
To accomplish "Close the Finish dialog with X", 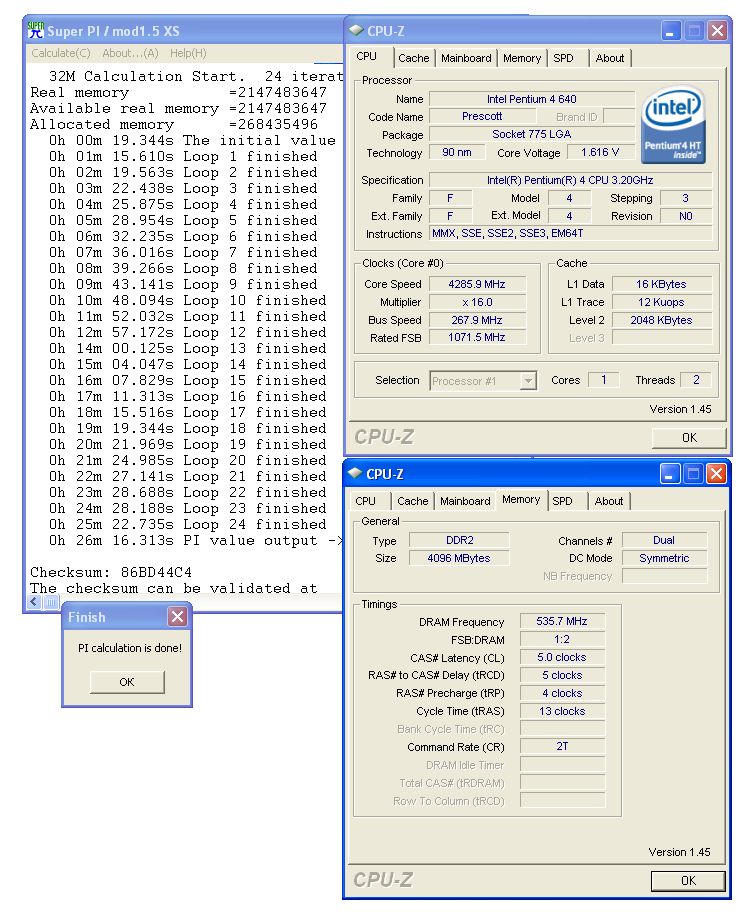I will tap(178, 616).
